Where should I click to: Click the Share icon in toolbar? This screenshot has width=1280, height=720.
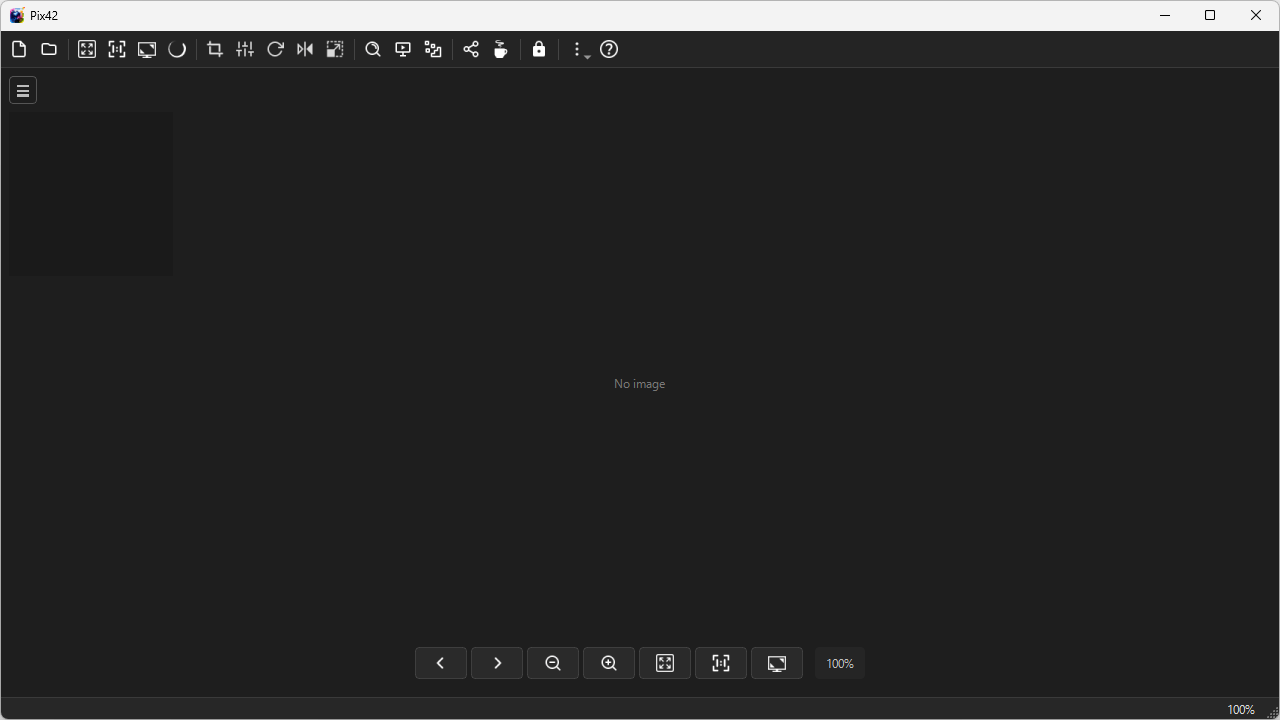(x=471, y=49)
